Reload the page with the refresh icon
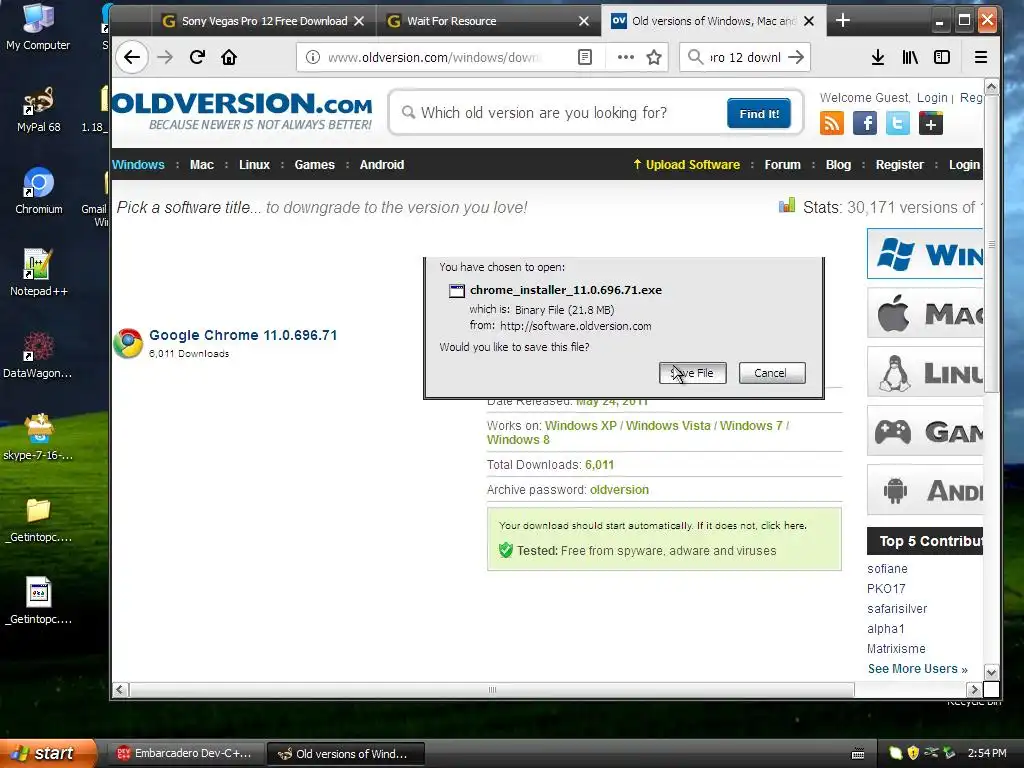Screen dimensions: 1024x768 coord(197,57)
